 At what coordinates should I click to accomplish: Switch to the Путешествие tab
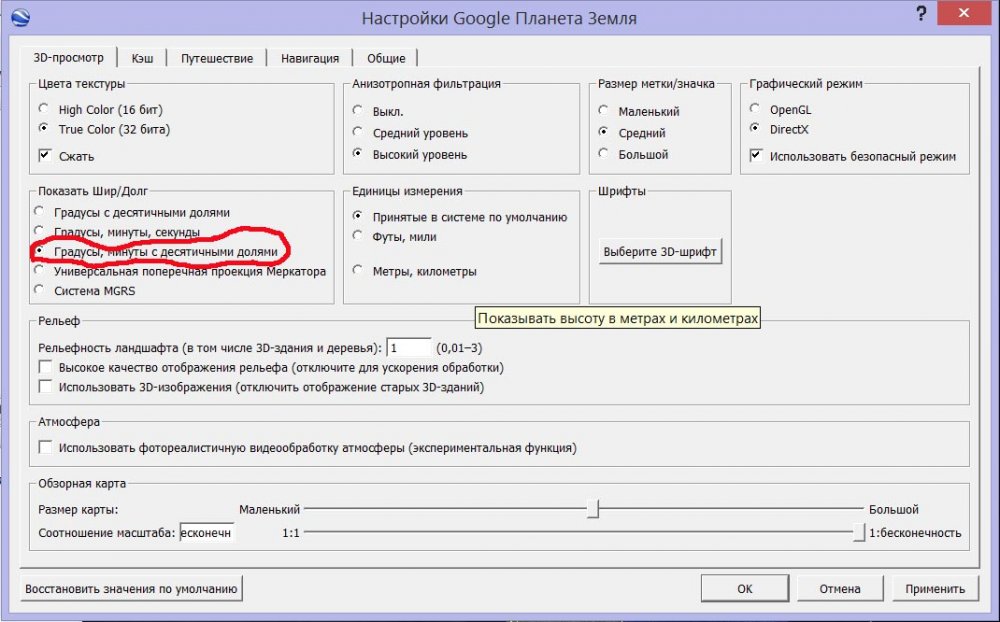coord(217,58)
